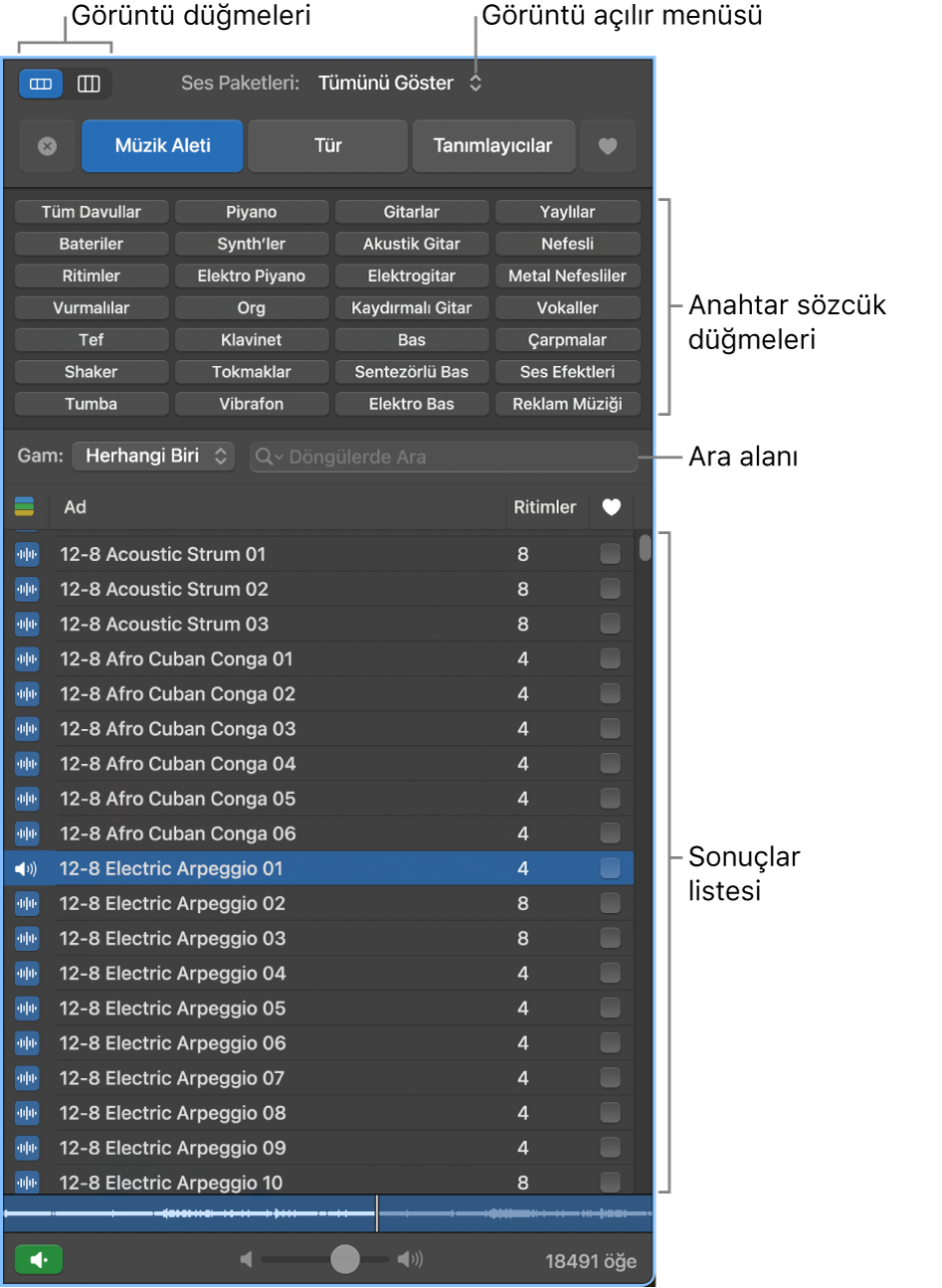Screen dimensions: 942x1288
Task: Check favorite box for Electric Arpeggio 05
Action: click(610, 1009)
